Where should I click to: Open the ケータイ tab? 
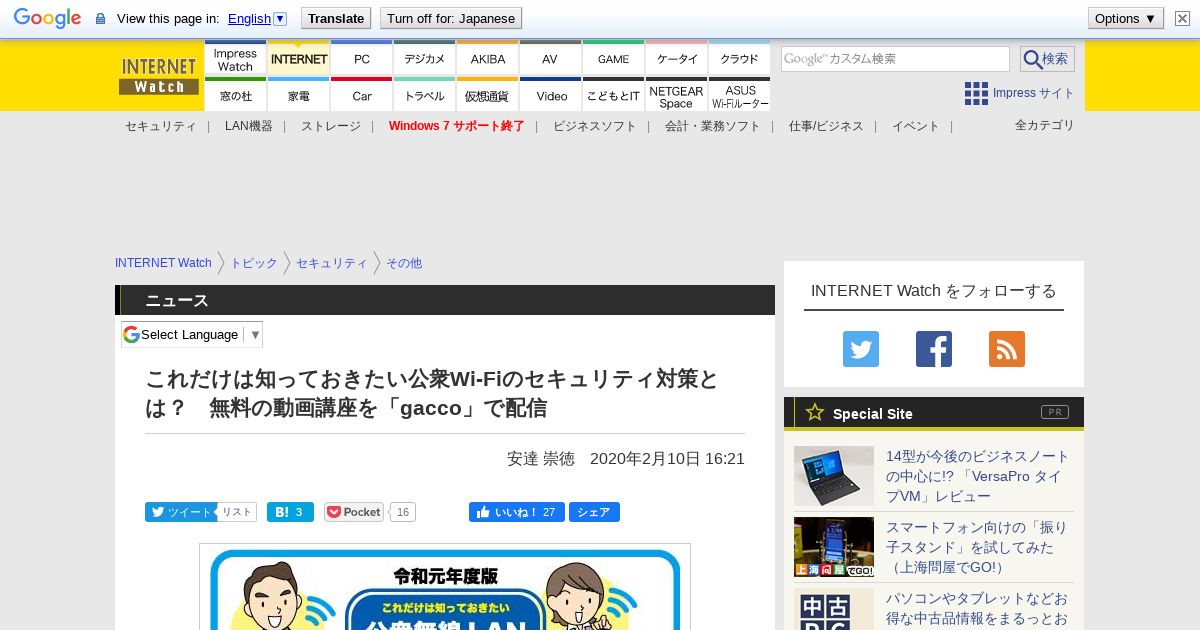pos(677,59)
